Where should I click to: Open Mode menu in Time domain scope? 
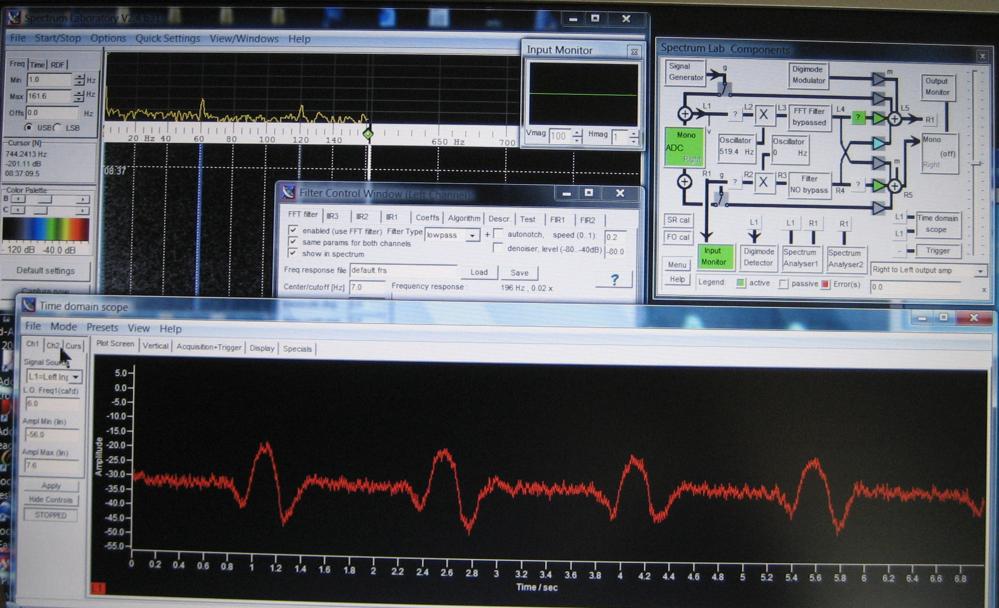click(63, 326)
